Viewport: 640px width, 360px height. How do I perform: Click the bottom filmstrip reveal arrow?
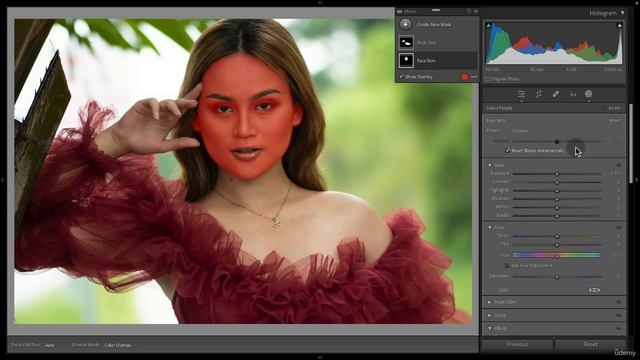pos(320,357)
